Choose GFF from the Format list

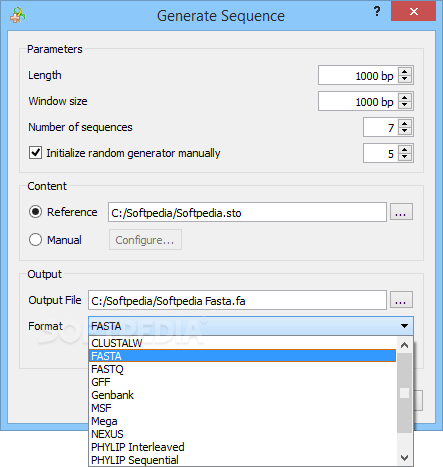pyautogui.click(x=242, y=382)
